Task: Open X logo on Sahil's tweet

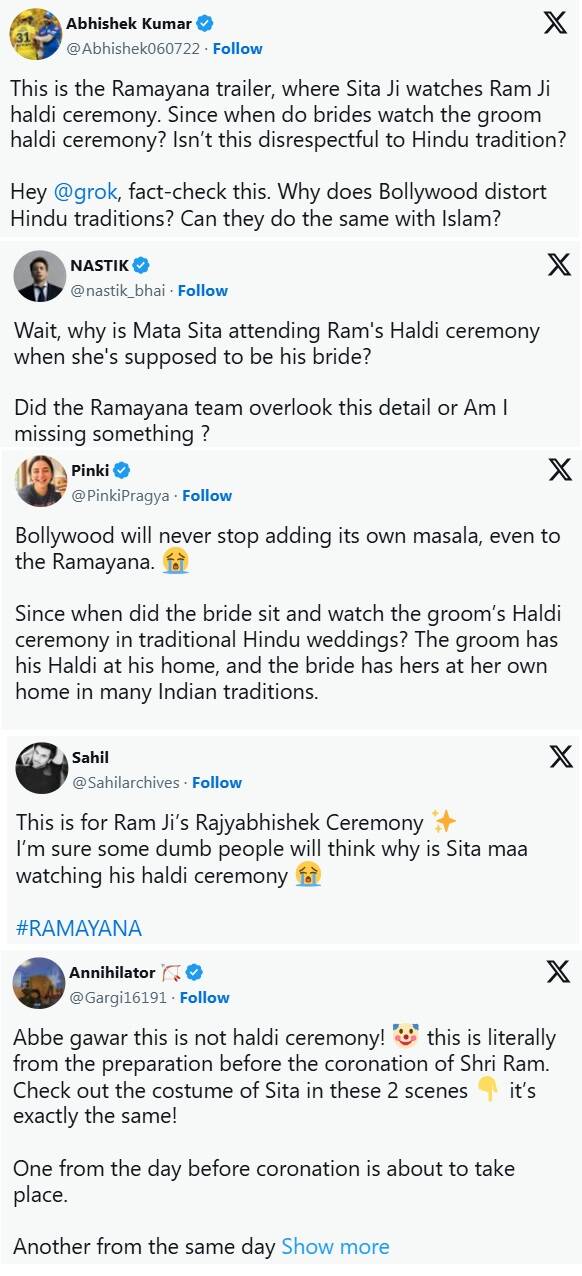Action: click(561, 757)
